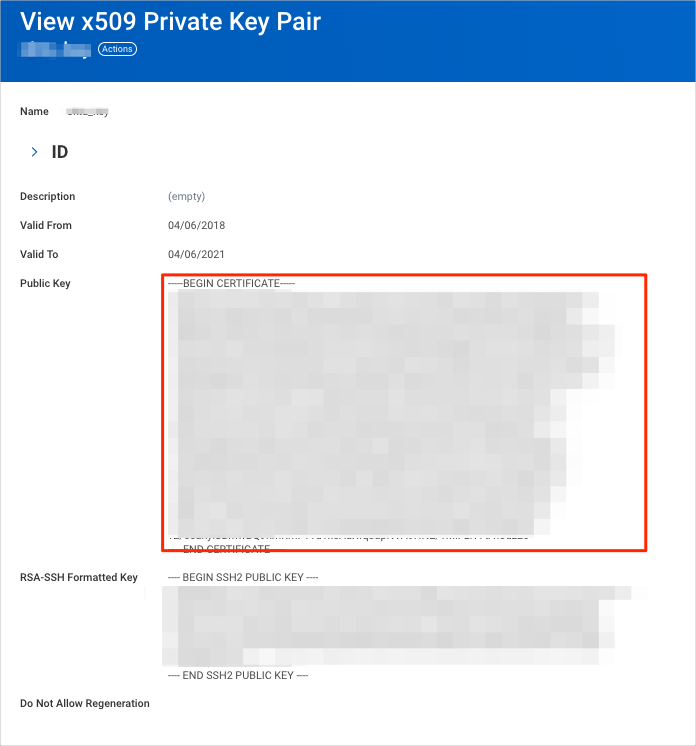
Task: Click the blurred Name field value
Action: tap(87, 111)
